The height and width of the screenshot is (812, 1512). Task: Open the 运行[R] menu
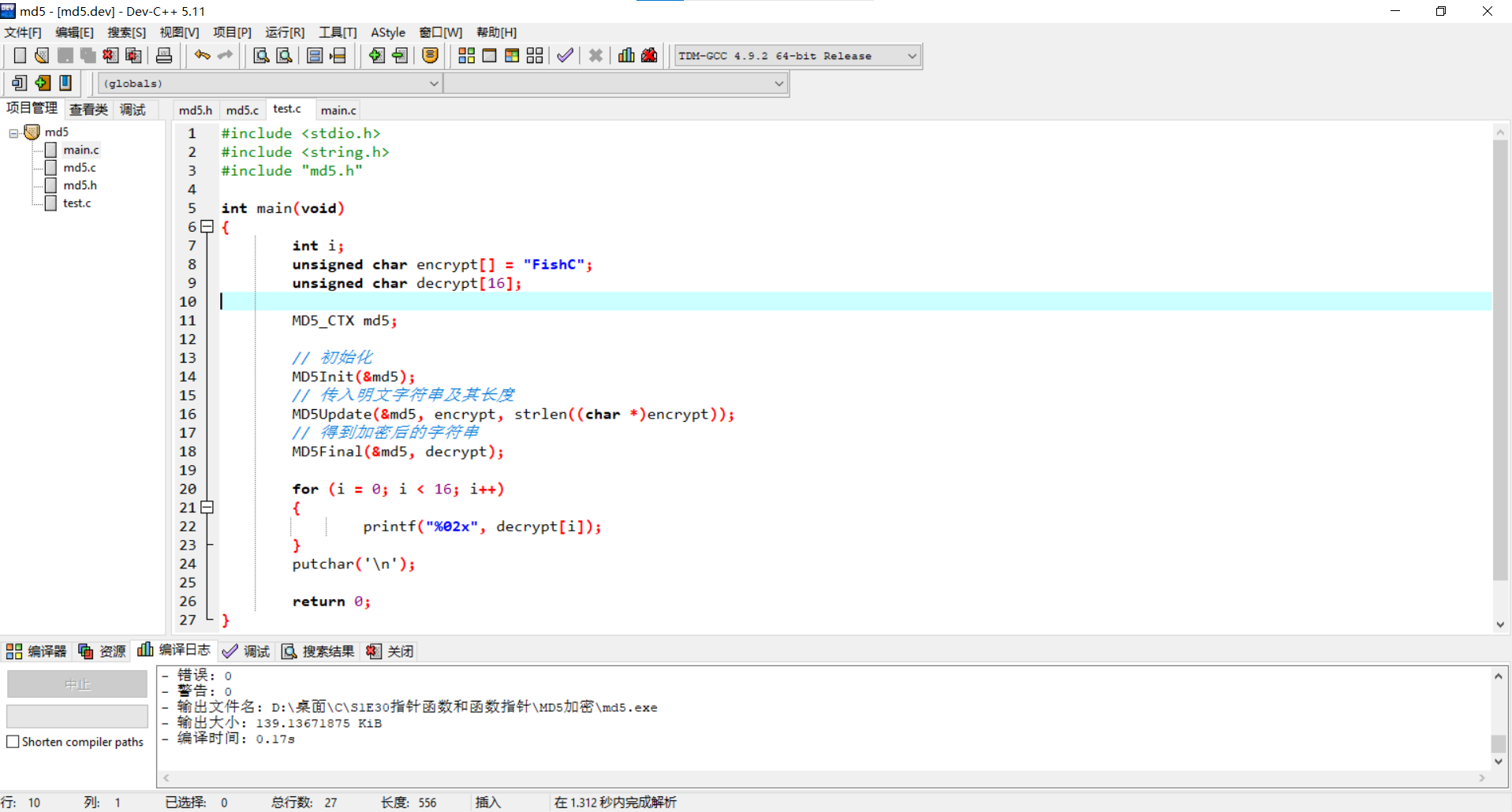point(285,32)
